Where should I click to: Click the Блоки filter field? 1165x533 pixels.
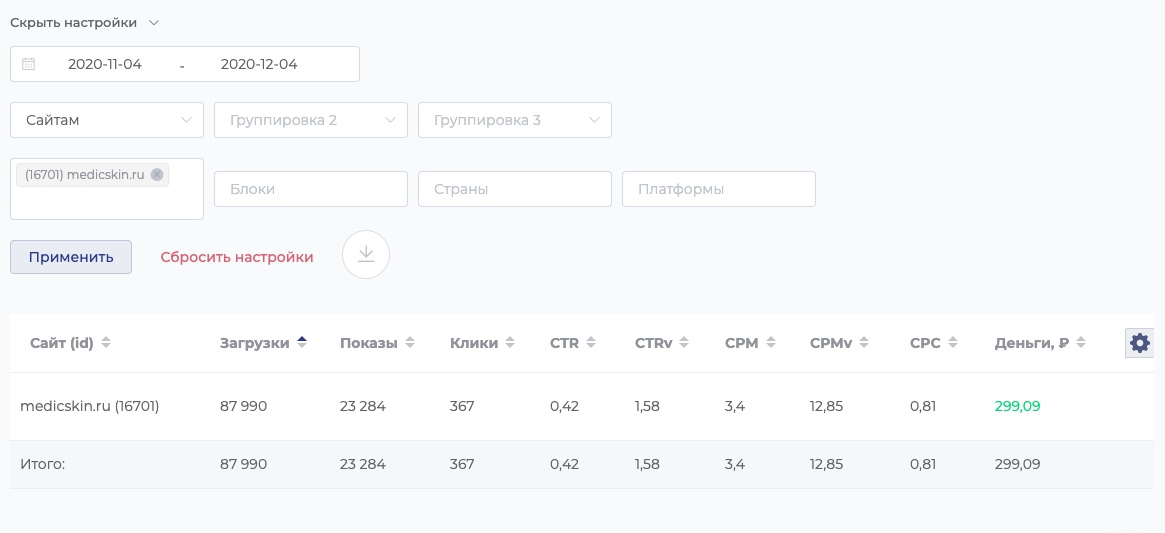tap(311, 189)
